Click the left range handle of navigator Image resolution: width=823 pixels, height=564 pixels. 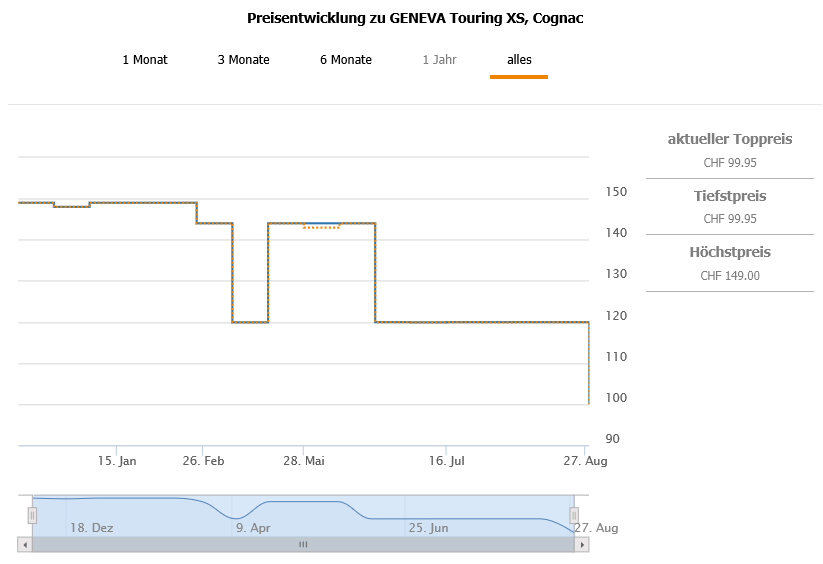click(x=32, y=515)
